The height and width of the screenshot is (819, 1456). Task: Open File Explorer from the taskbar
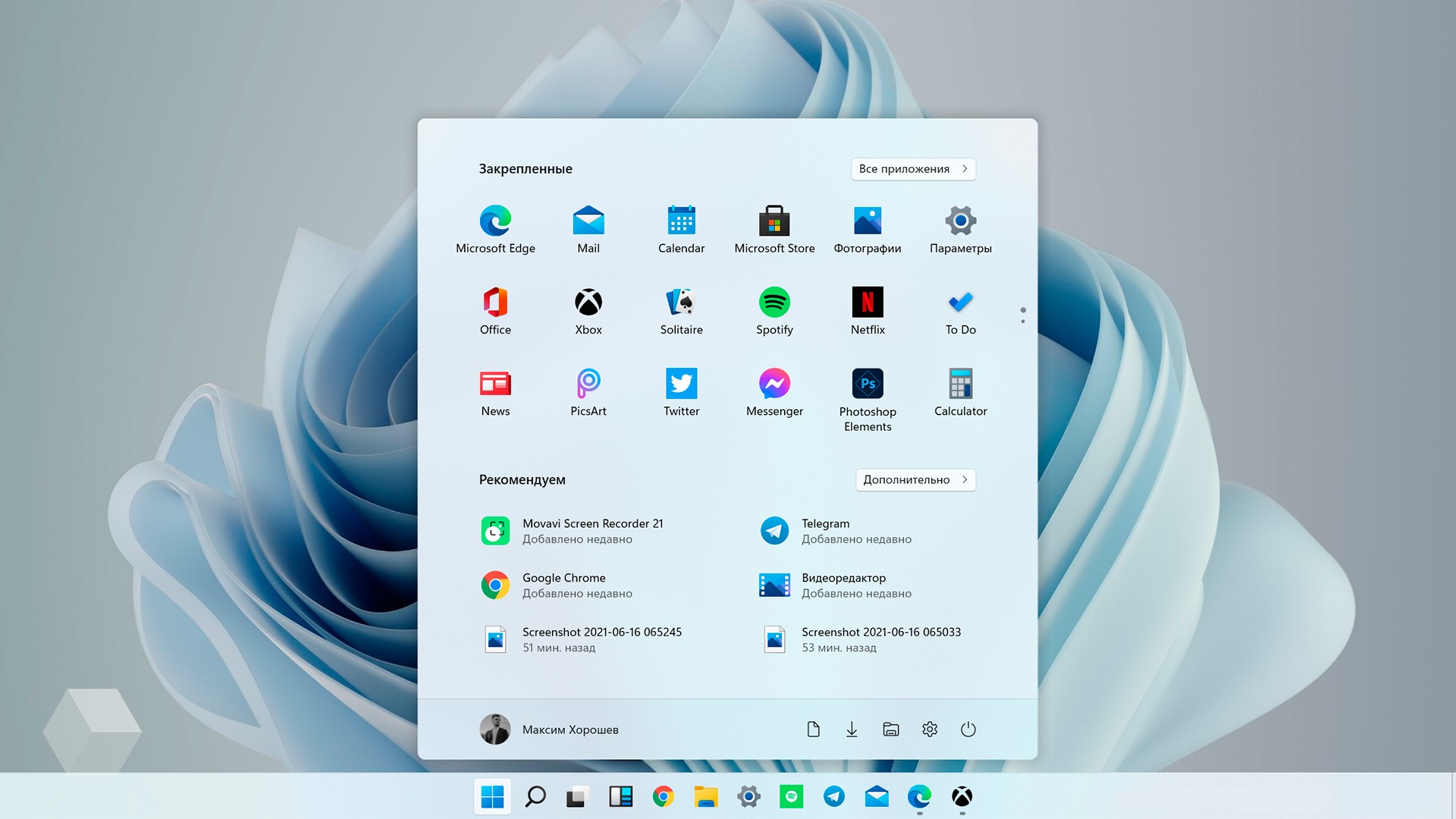(705, 796)
